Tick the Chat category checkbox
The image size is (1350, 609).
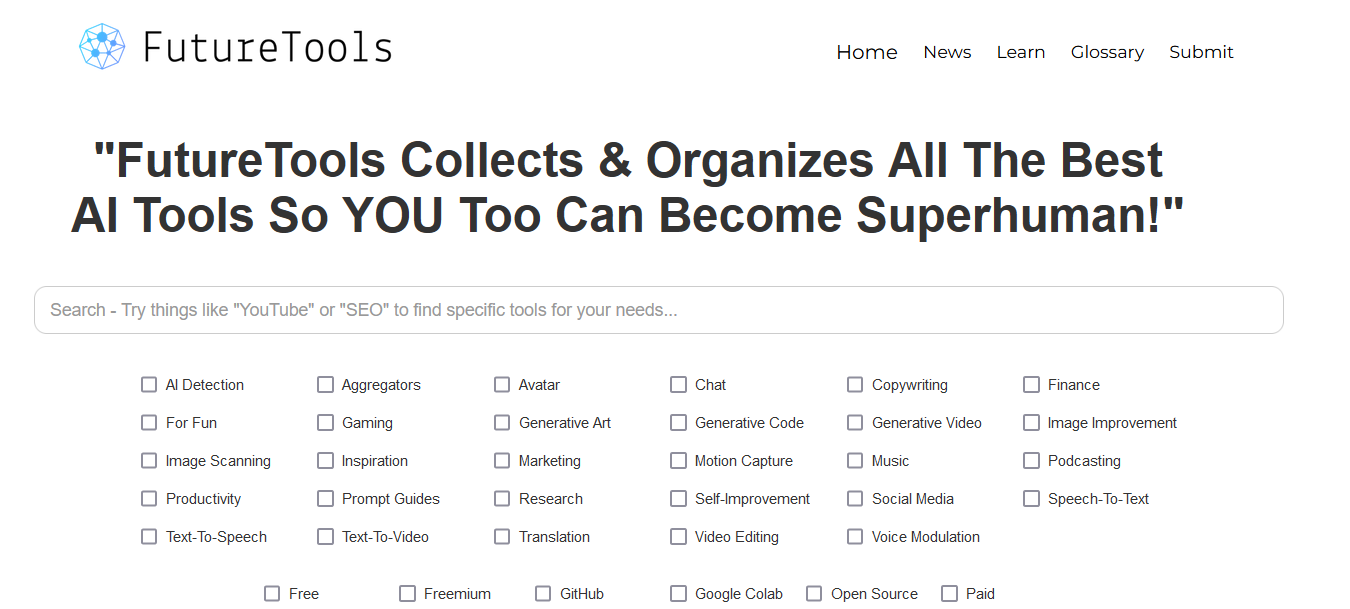click(x=678, y=385)
